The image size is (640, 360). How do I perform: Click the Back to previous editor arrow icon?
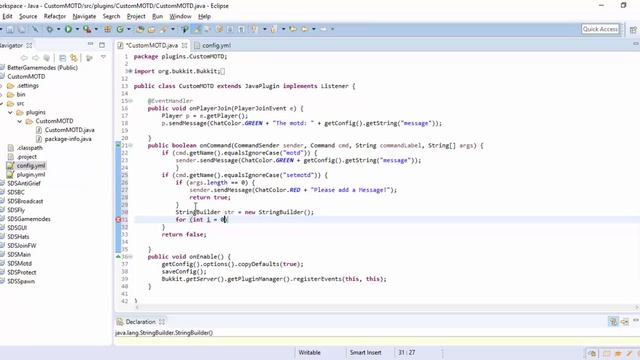coord(304,29)
